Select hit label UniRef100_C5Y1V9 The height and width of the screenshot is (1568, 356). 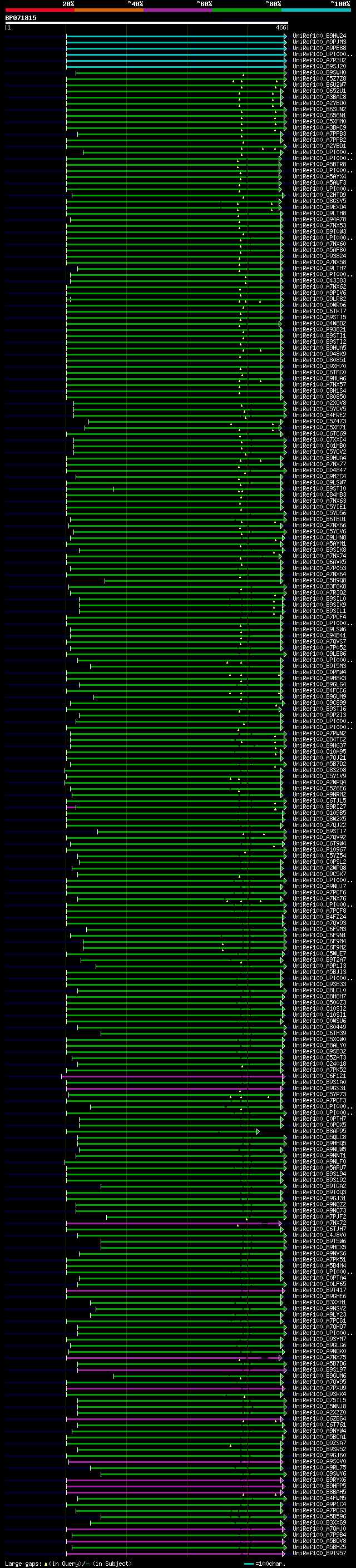[319, 776]
